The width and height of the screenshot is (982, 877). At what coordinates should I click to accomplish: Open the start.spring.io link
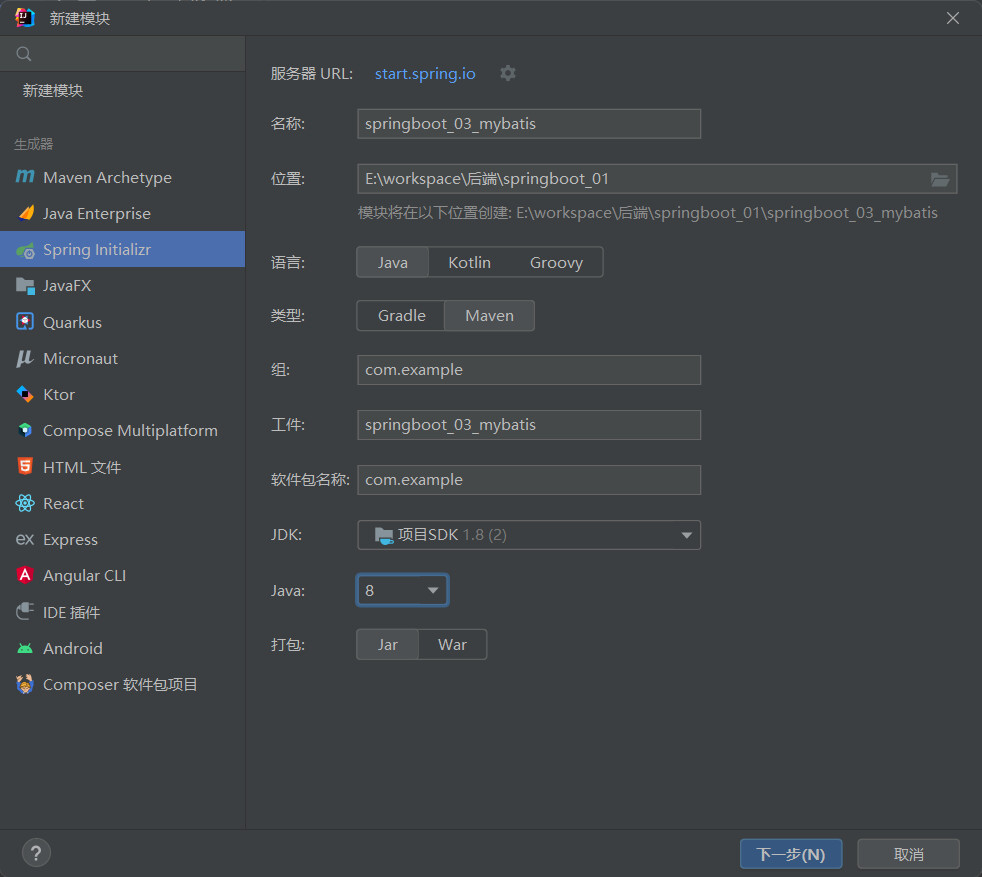(x=425, y=73)
